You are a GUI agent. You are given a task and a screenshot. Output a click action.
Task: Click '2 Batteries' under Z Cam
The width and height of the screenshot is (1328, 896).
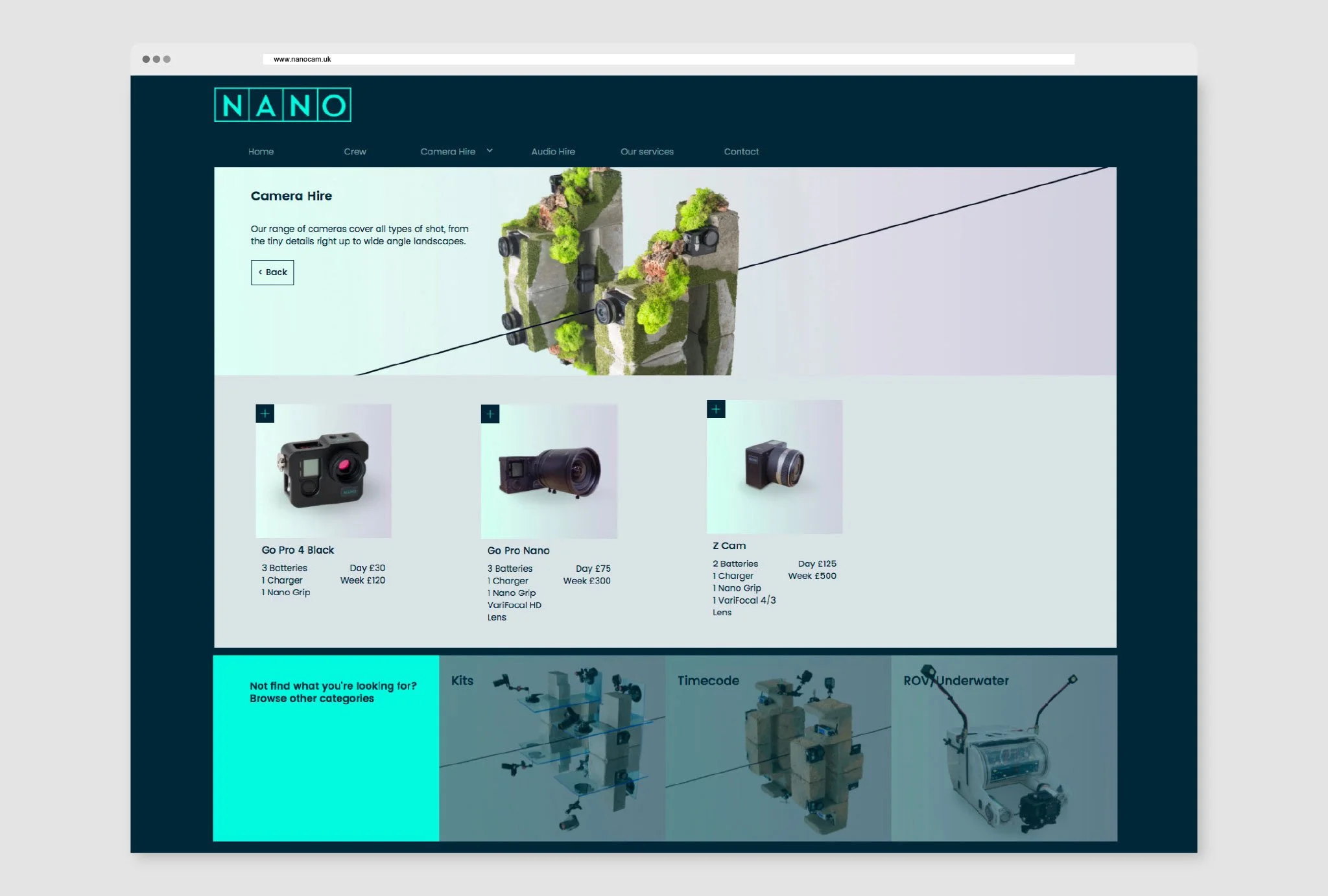pos(735,564)
